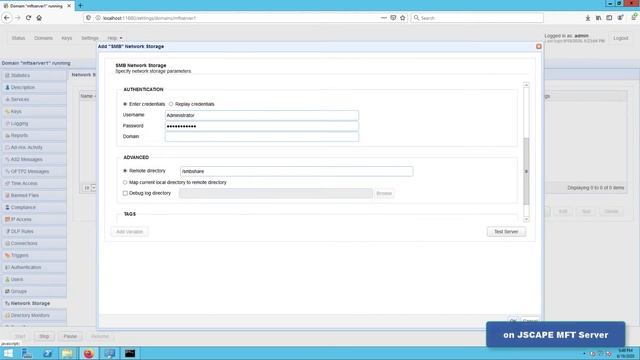Click the Test Server button

[x=506, y=232]
